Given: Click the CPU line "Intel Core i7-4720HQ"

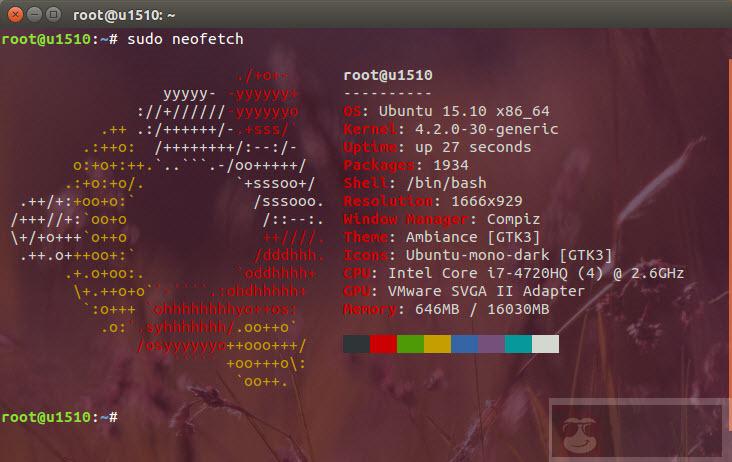Looking at the screenshot, I should click(x=478, y=273).
